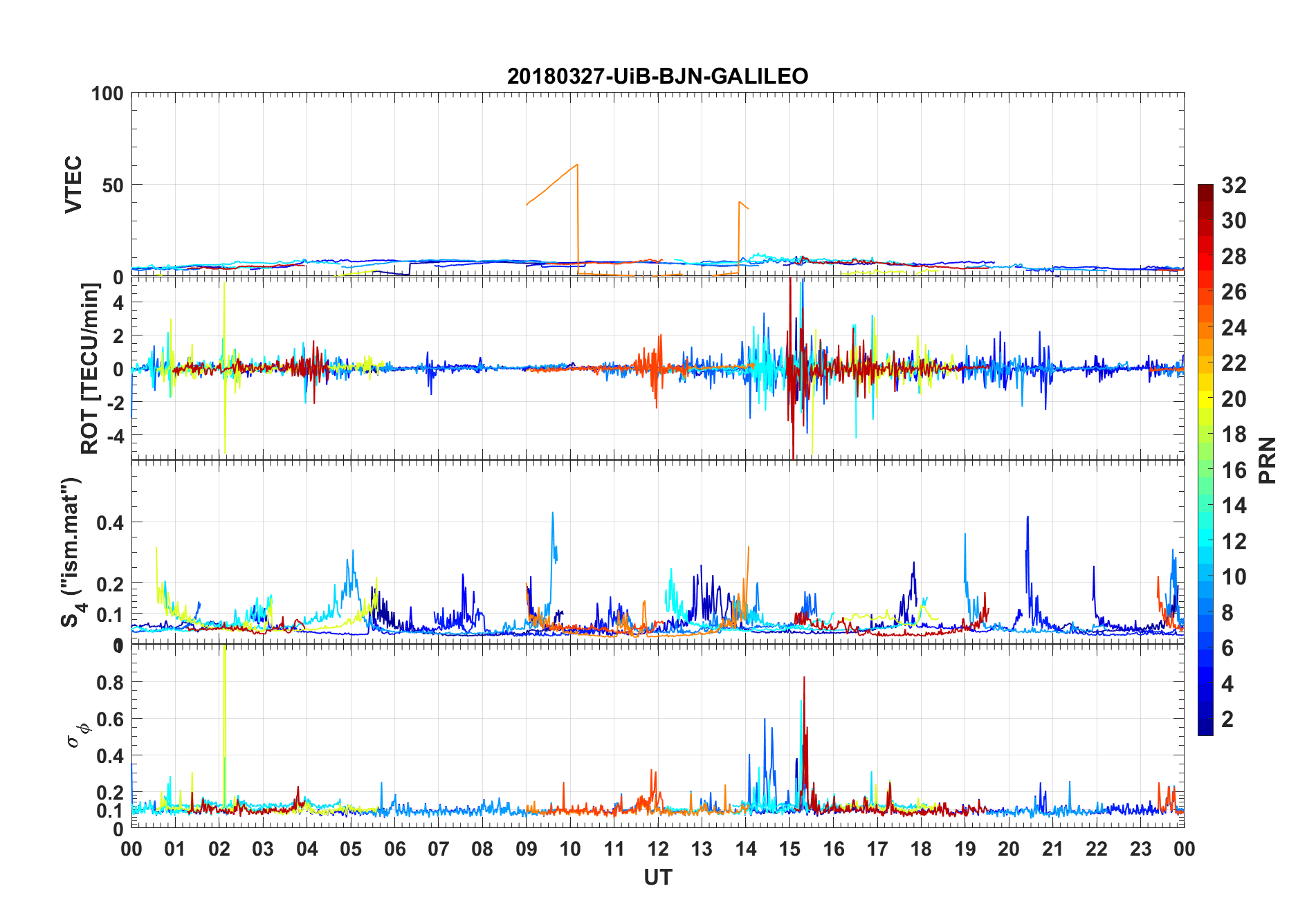Select x-axis hour tick 01

coord(175,849)
